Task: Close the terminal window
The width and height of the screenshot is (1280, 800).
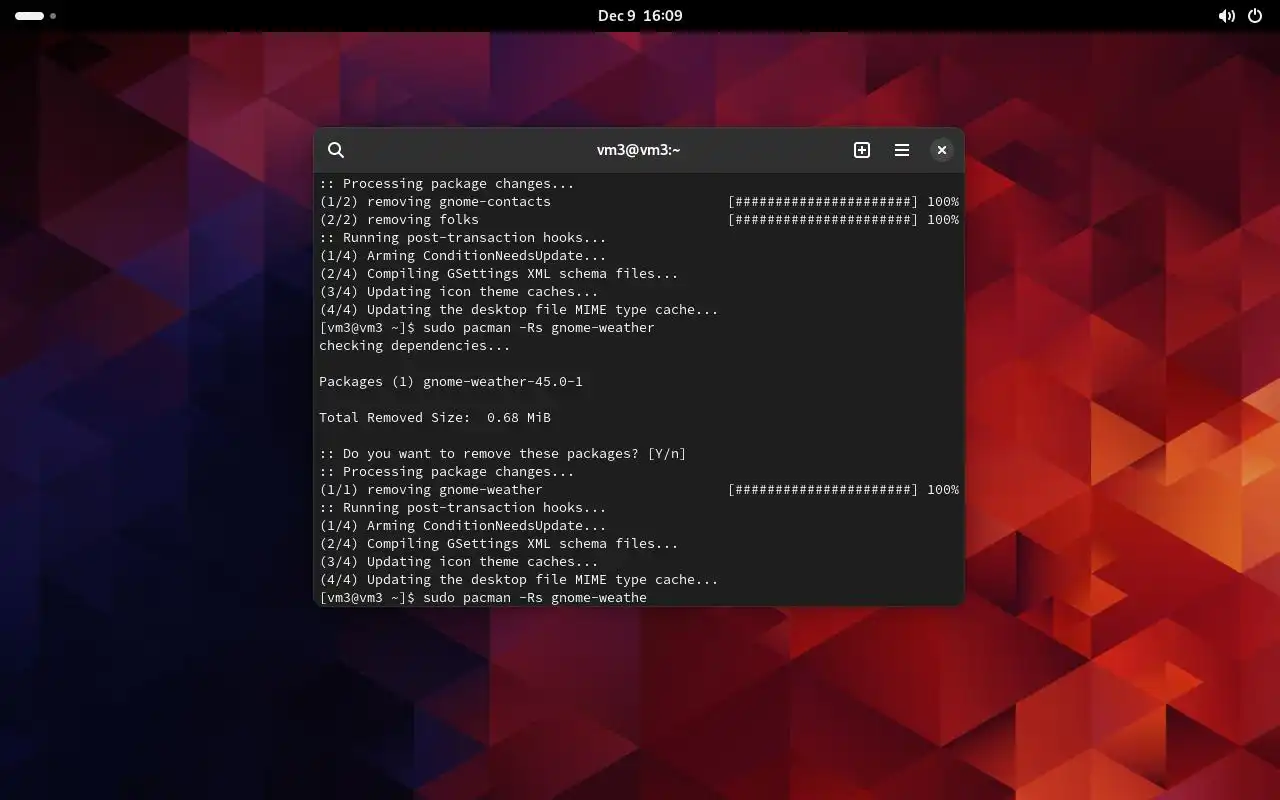Action: 942,150
